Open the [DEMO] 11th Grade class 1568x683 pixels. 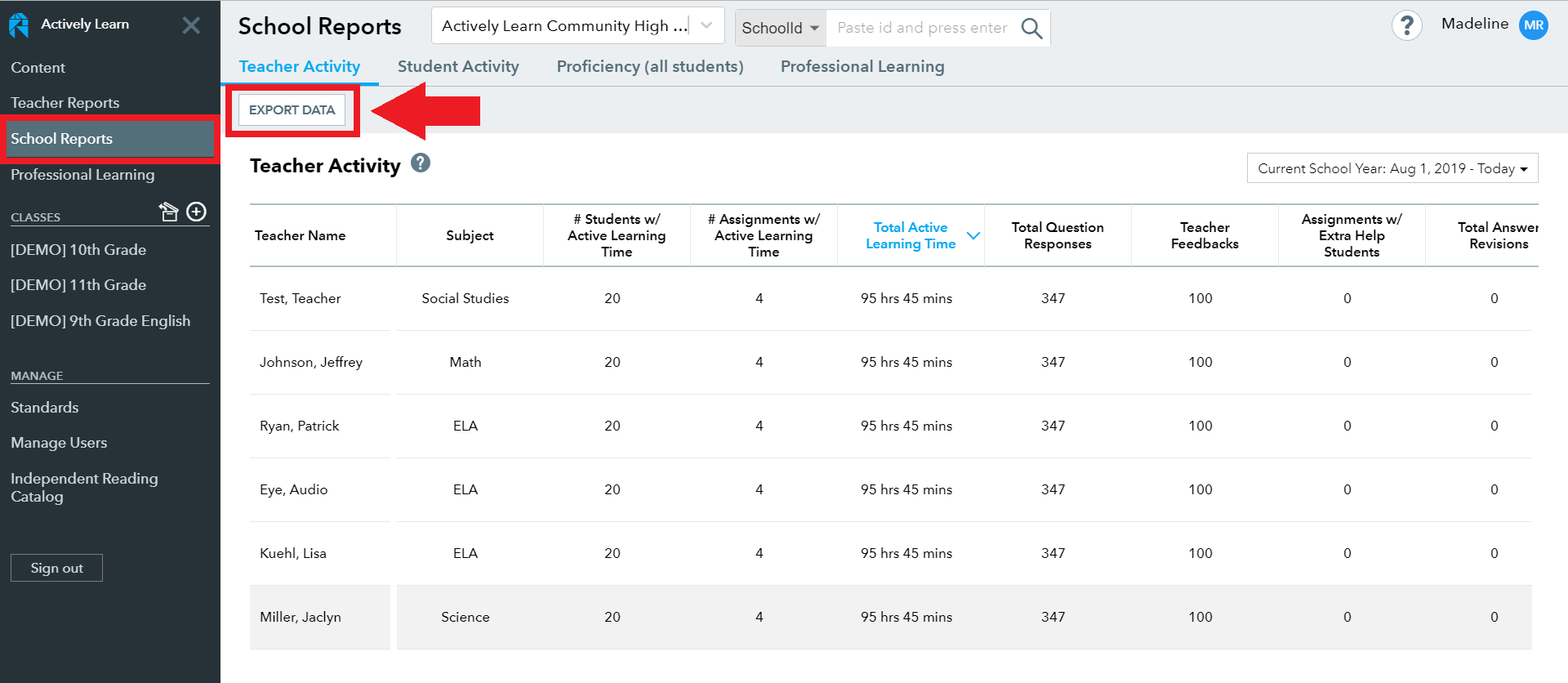[78, 285]
